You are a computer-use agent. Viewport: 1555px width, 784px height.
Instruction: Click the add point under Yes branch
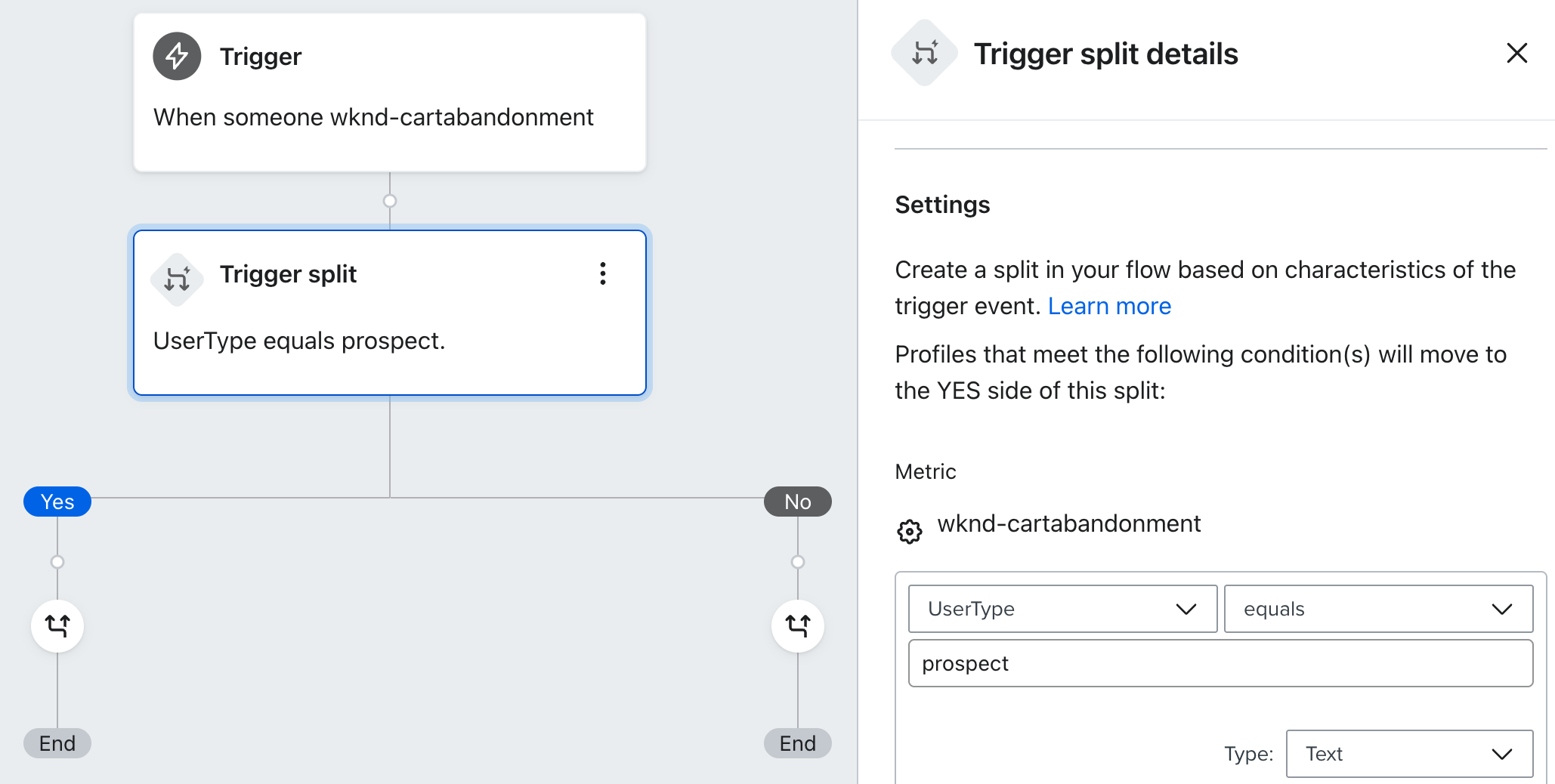pos(57,562)
